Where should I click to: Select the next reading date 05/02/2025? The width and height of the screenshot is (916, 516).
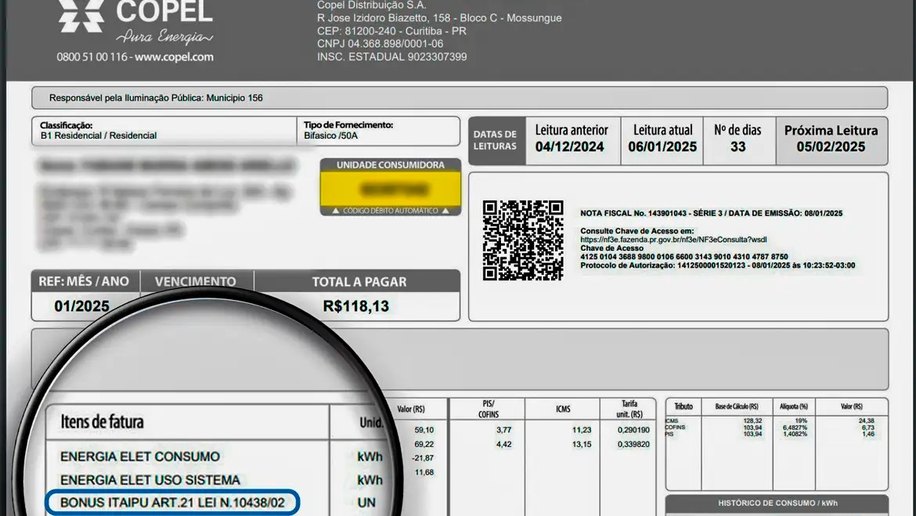click(831, 147)
